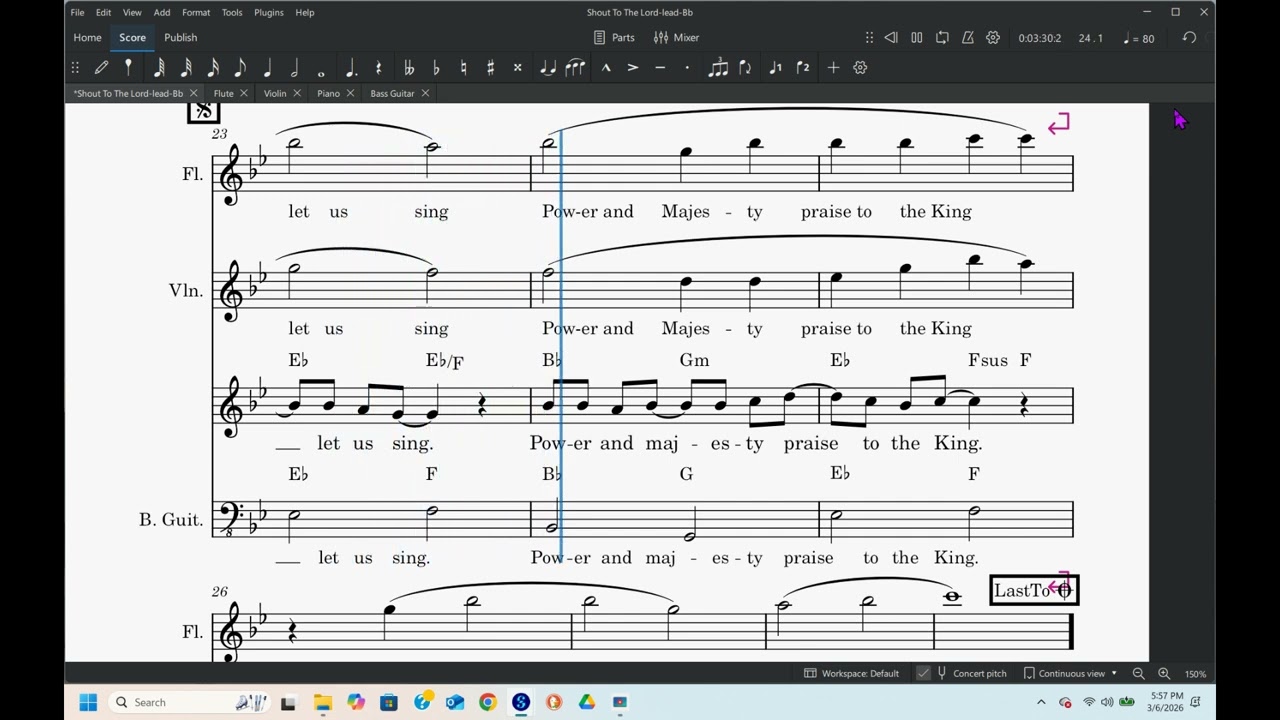Apply double flat accidental

point(409,67)
